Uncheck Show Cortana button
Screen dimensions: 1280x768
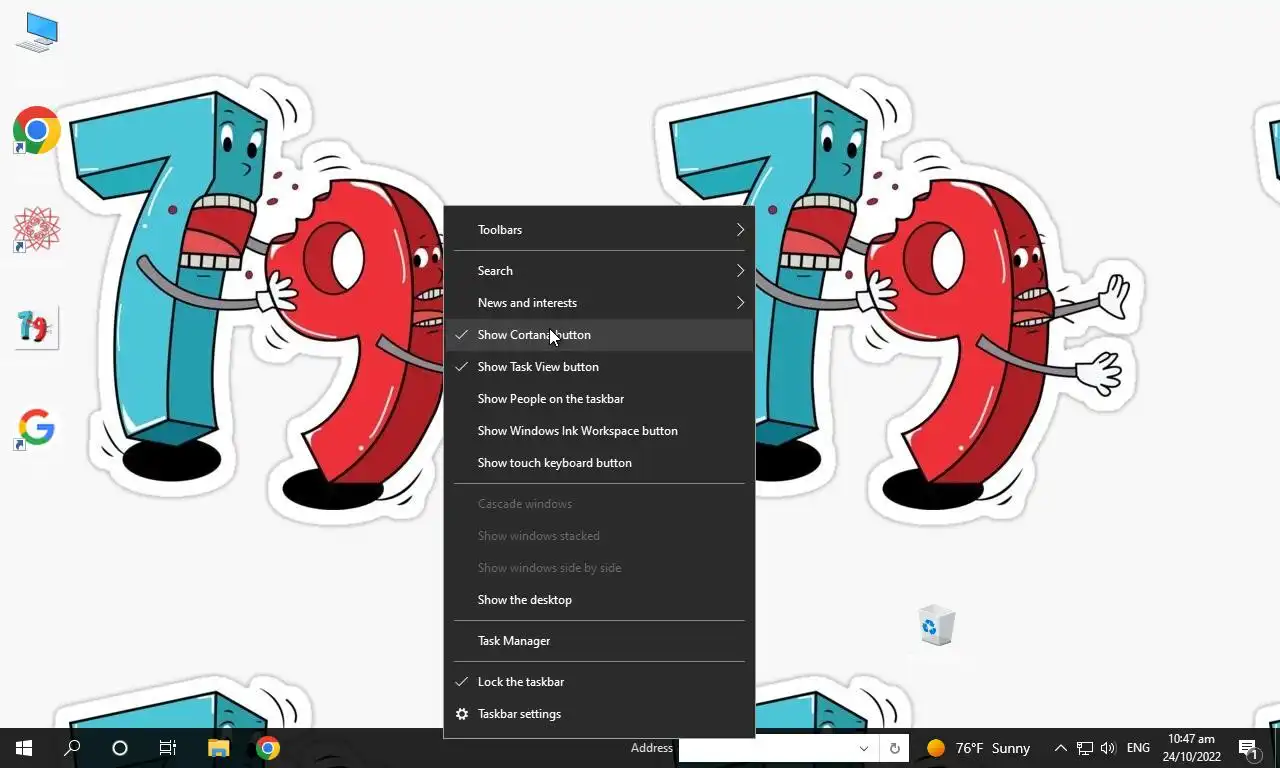(599, 335)
